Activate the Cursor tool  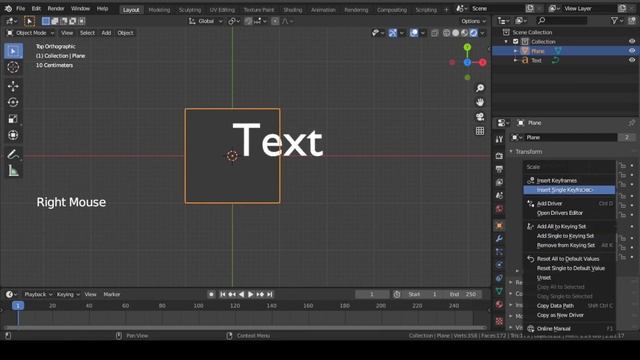coord(13,67)
